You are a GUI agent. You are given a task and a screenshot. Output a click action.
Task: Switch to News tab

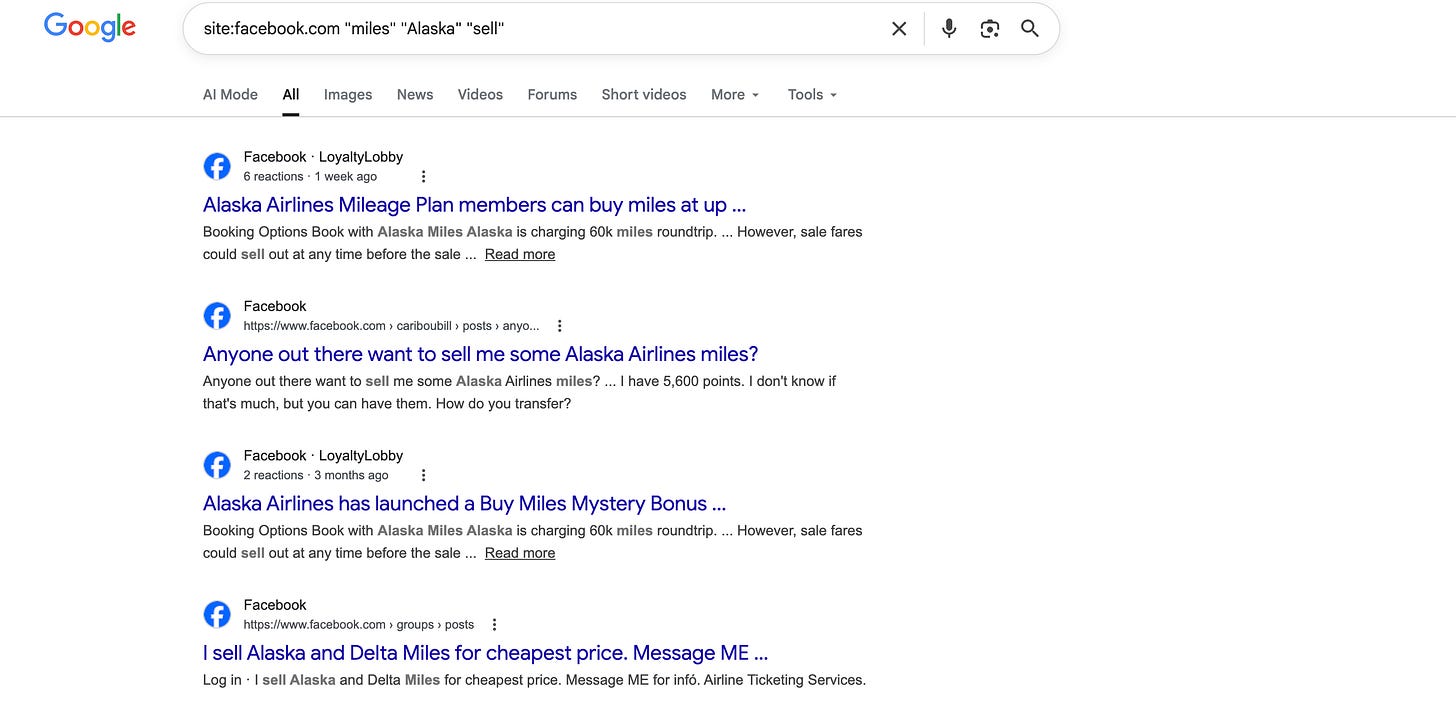tap(415, 95)
